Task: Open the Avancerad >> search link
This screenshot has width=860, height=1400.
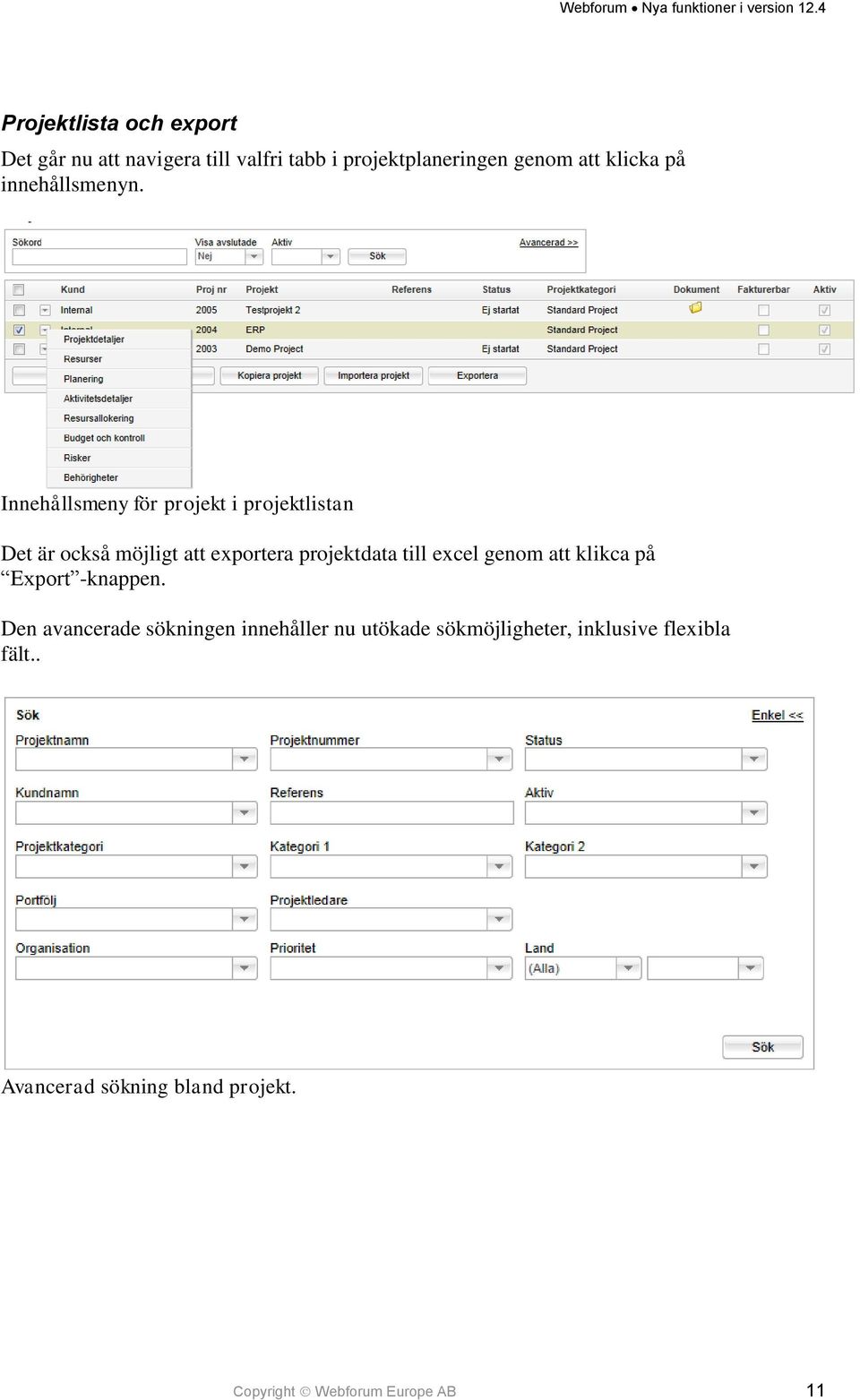Action: tap(548, 243)
